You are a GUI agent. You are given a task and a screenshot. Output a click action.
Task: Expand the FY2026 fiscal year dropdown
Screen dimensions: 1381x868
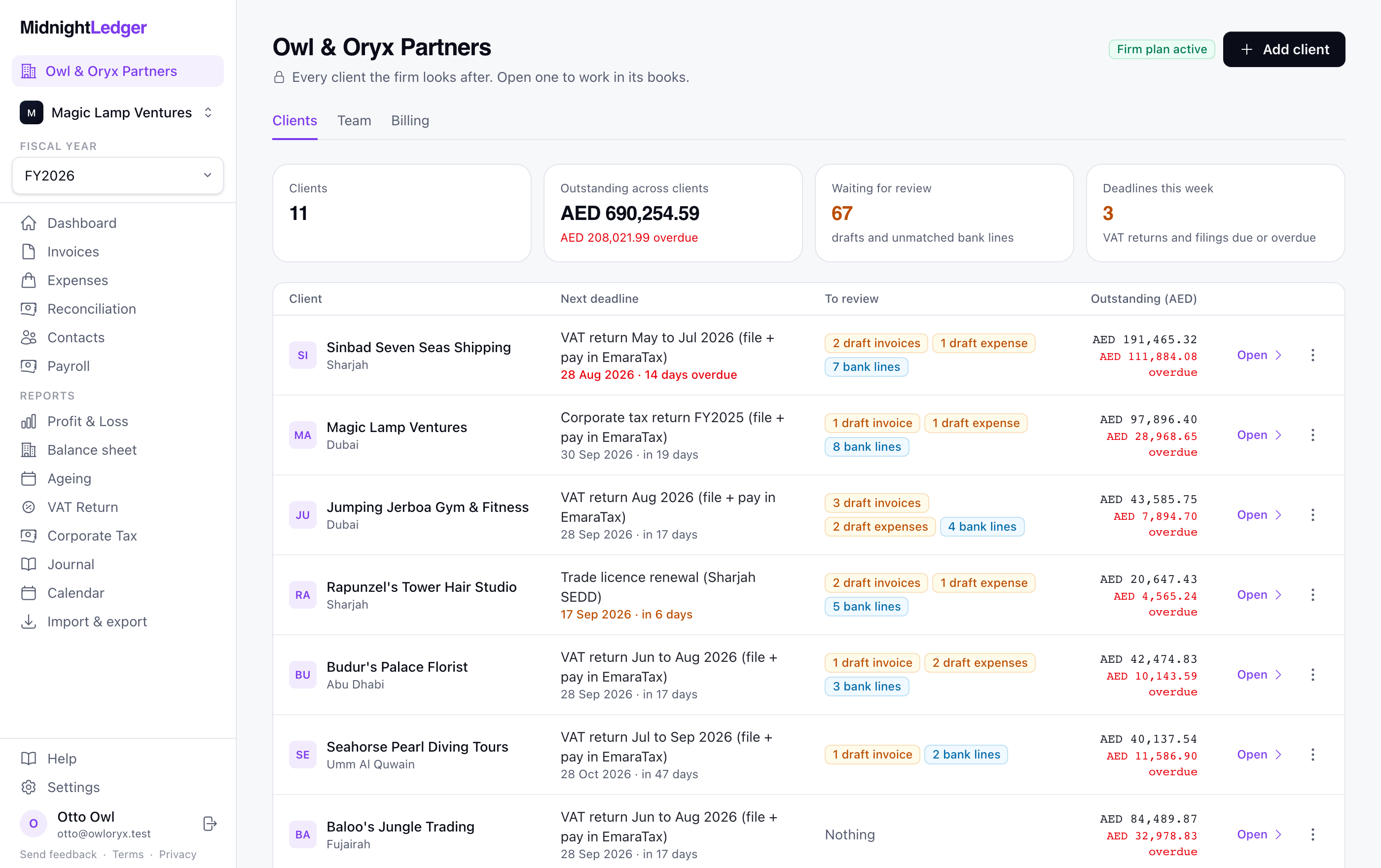117,176
